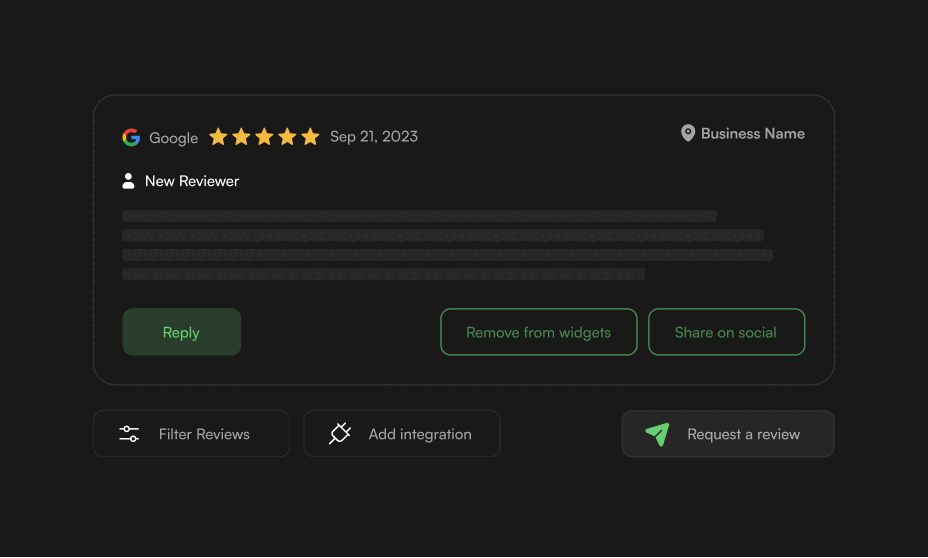
Task: Select the first rating star
Action: click(x=218, y=136)
